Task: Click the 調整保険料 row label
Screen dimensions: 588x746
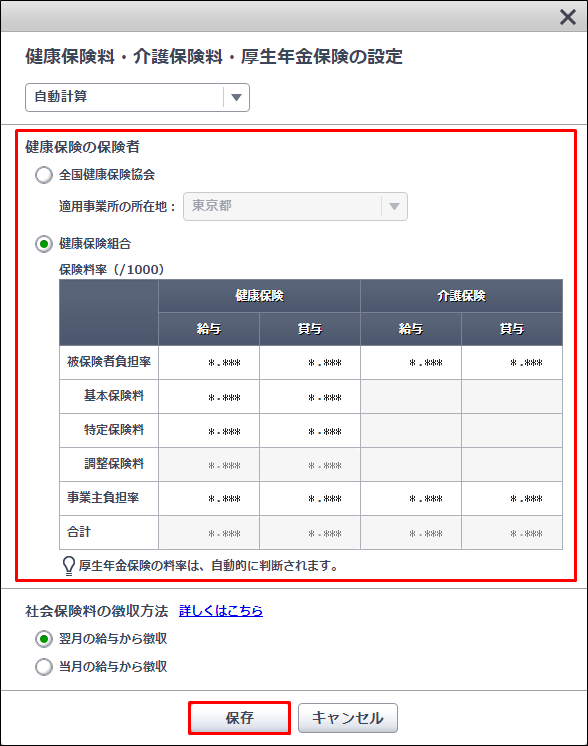Action: click(114, 464)
